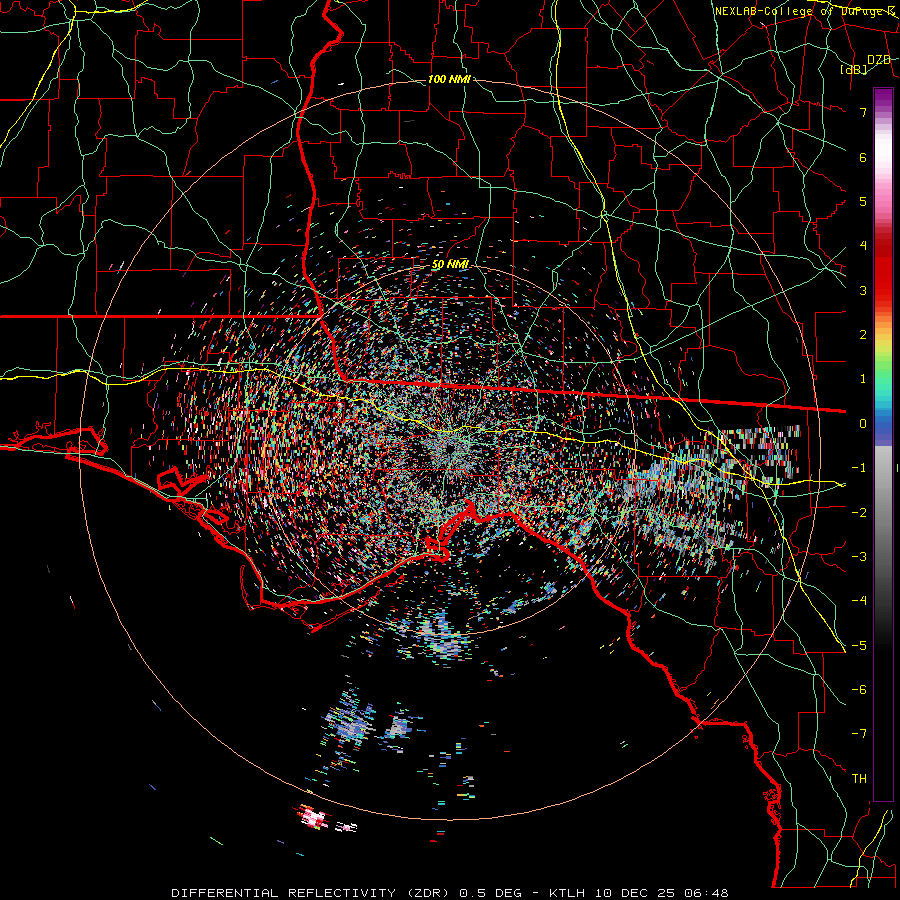
Task: Select the -5 value on color scale
Action: tap(859, 646)
